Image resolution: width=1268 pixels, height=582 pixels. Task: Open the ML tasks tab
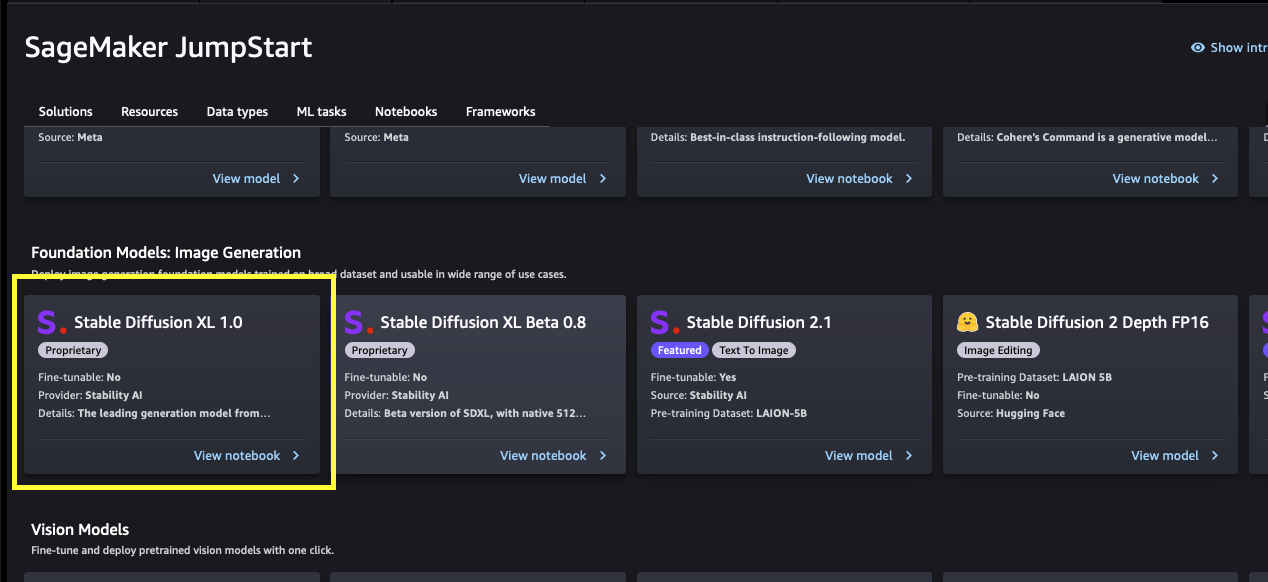(321, 112)
